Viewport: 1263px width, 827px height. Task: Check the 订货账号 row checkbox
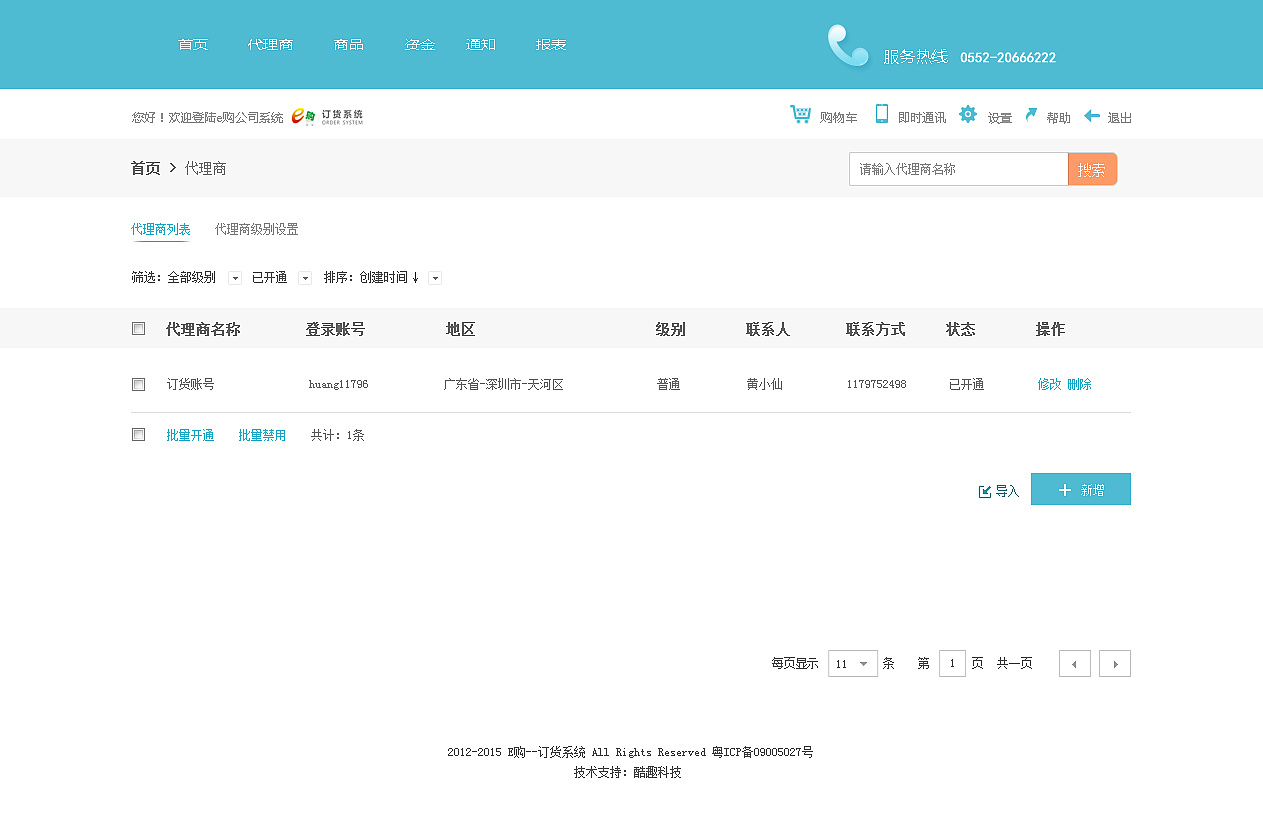[138, 384]
